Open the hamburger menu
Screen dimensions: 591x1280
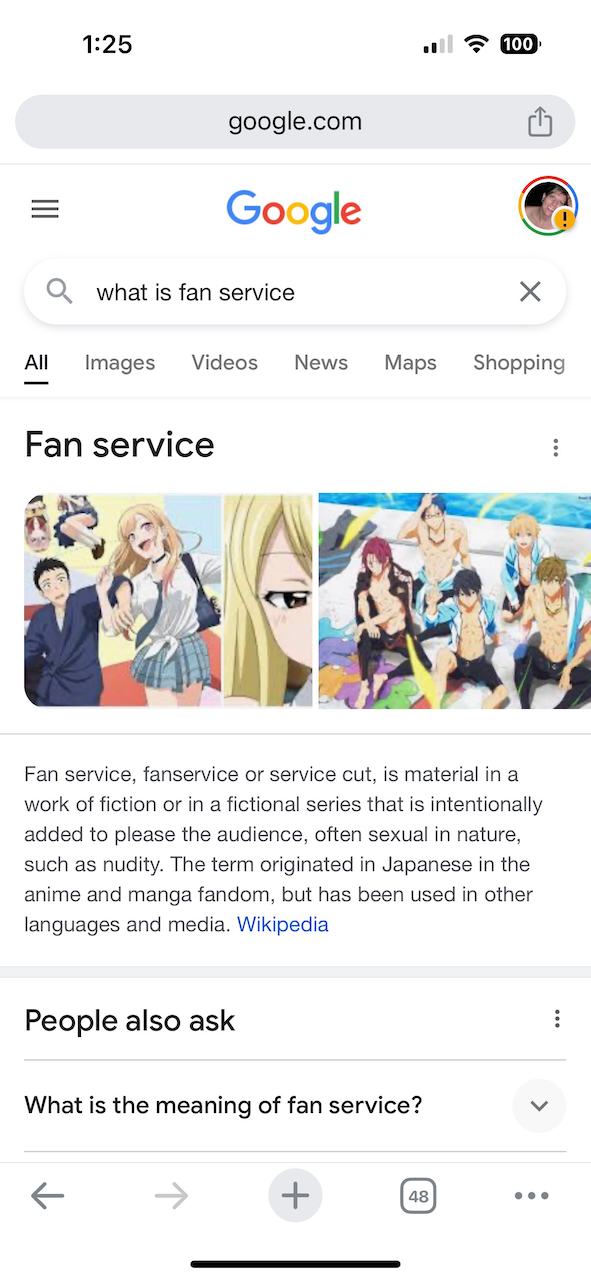[45, 209]
